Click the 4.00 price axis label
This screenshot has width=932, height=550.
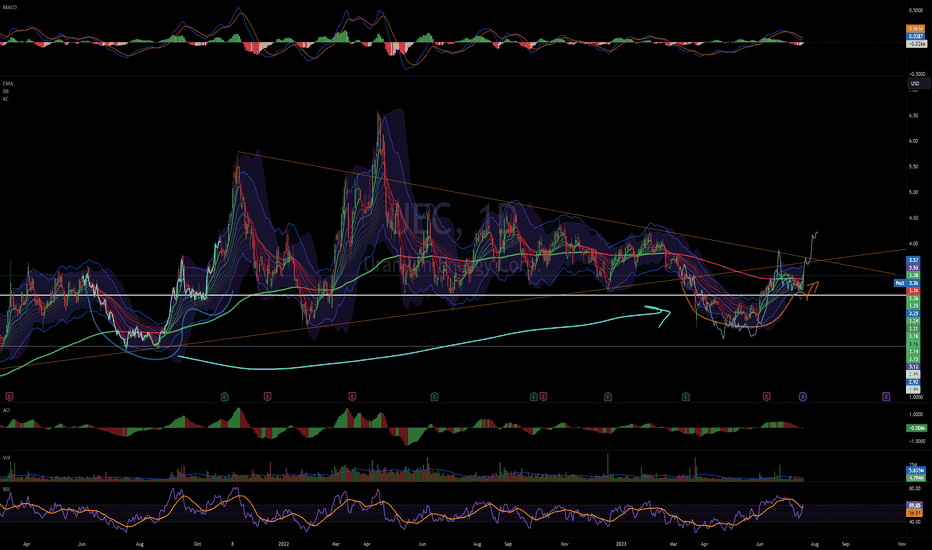pos(913,244)
